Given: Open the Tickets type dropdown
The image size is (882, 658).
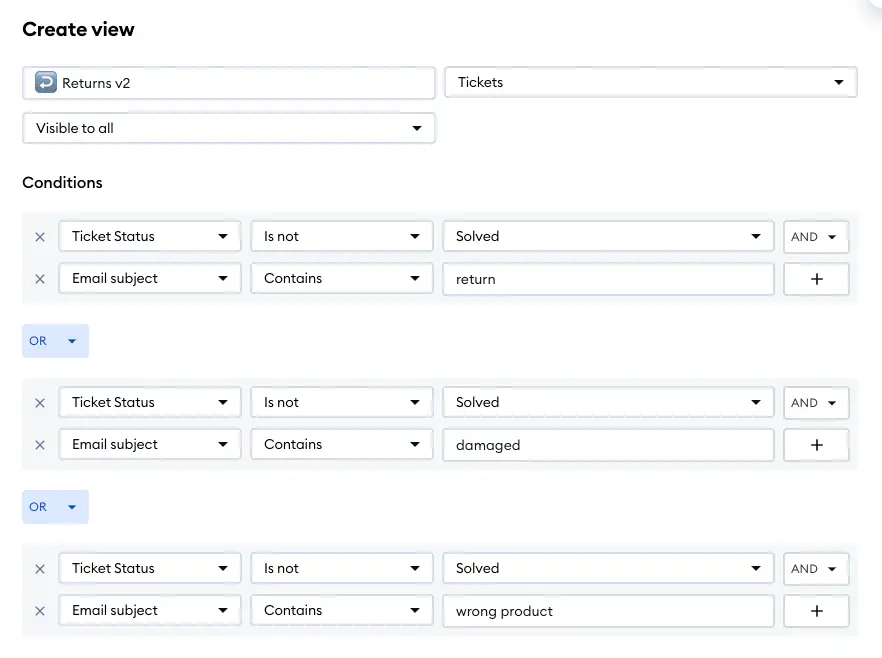Looking at the screenshot, I should 651,82.
